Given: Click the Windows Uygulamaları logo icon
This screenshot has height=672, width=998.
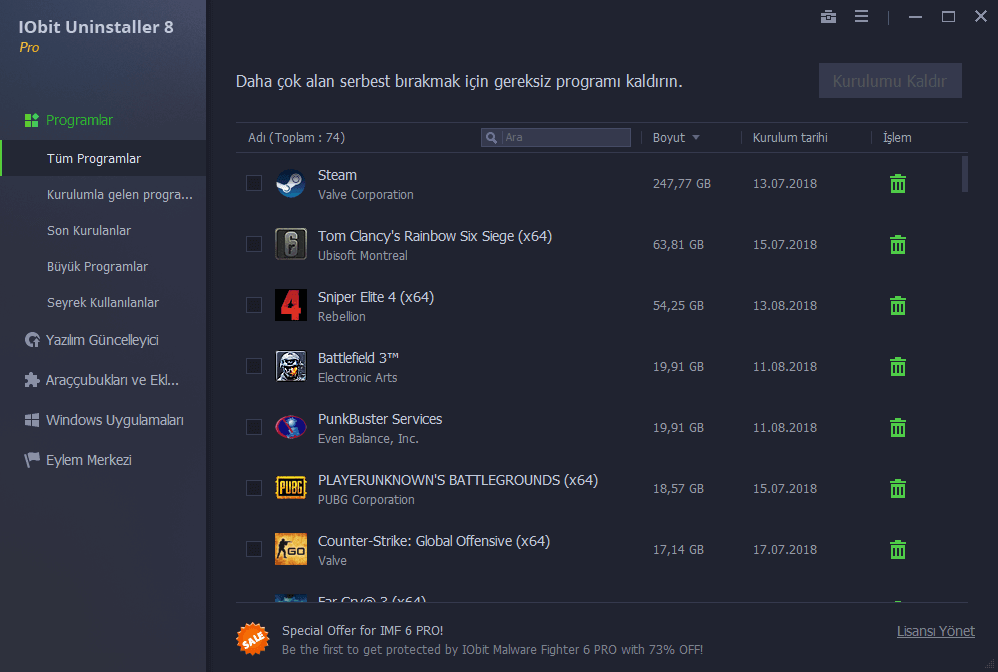Looking at the screenshot, I should pos(32,420).
